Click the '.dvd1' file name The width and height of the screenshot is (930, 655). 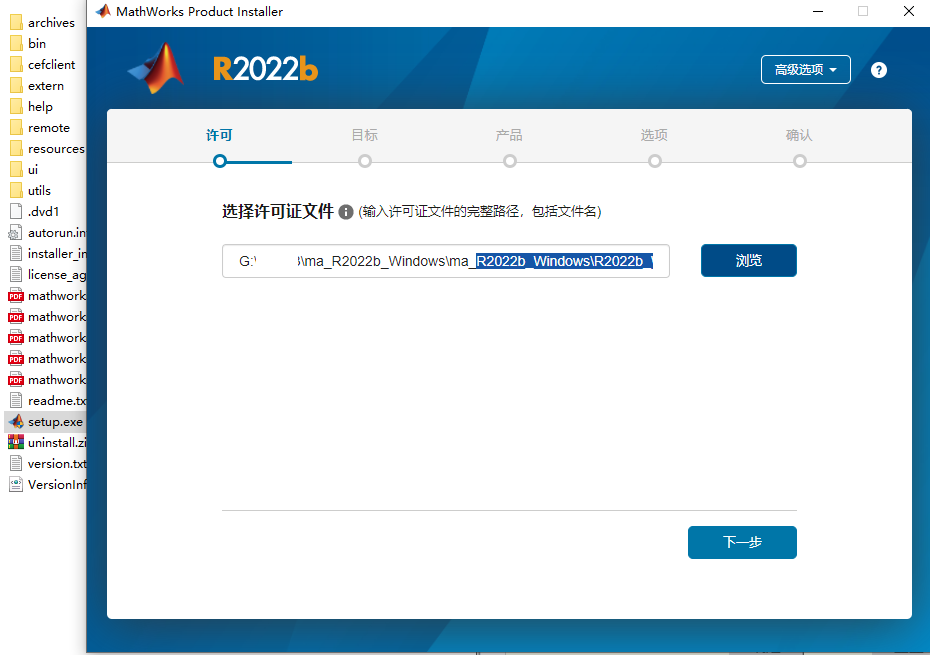point(43,212)
